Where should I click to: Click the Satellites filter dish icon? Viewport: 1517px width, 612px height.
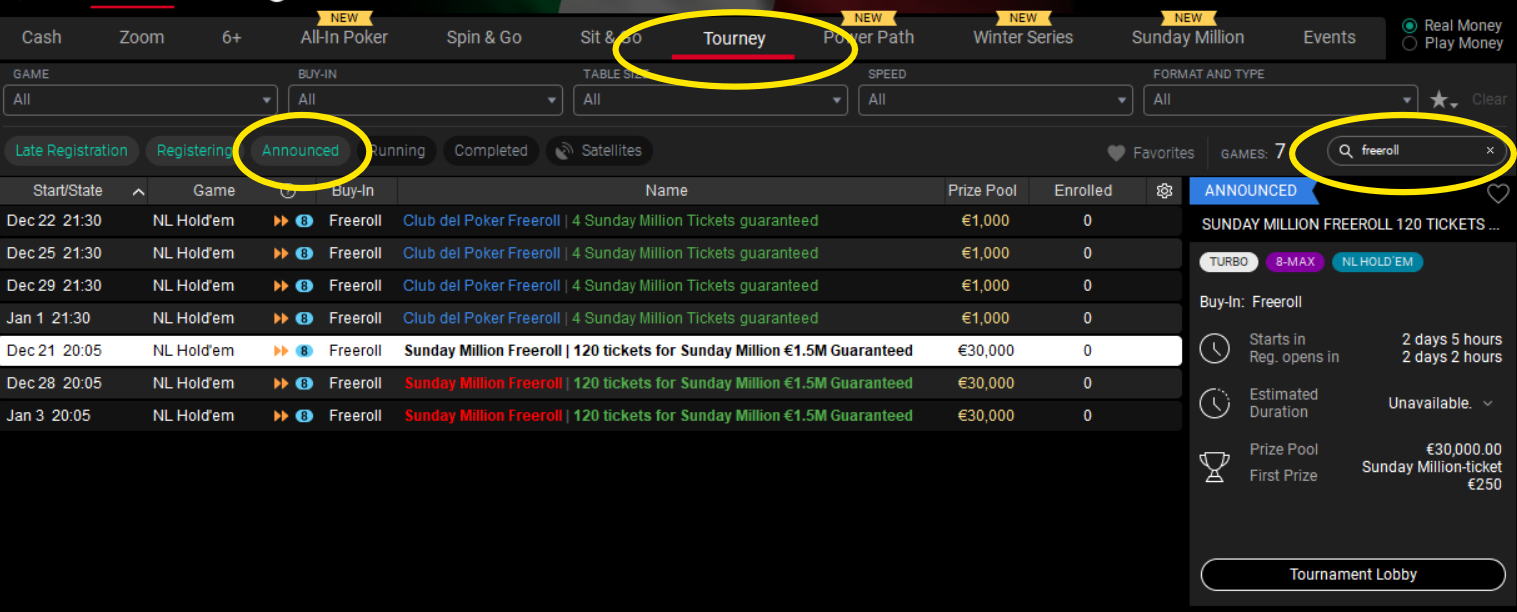pyautogui.click(x=565, y=151)
